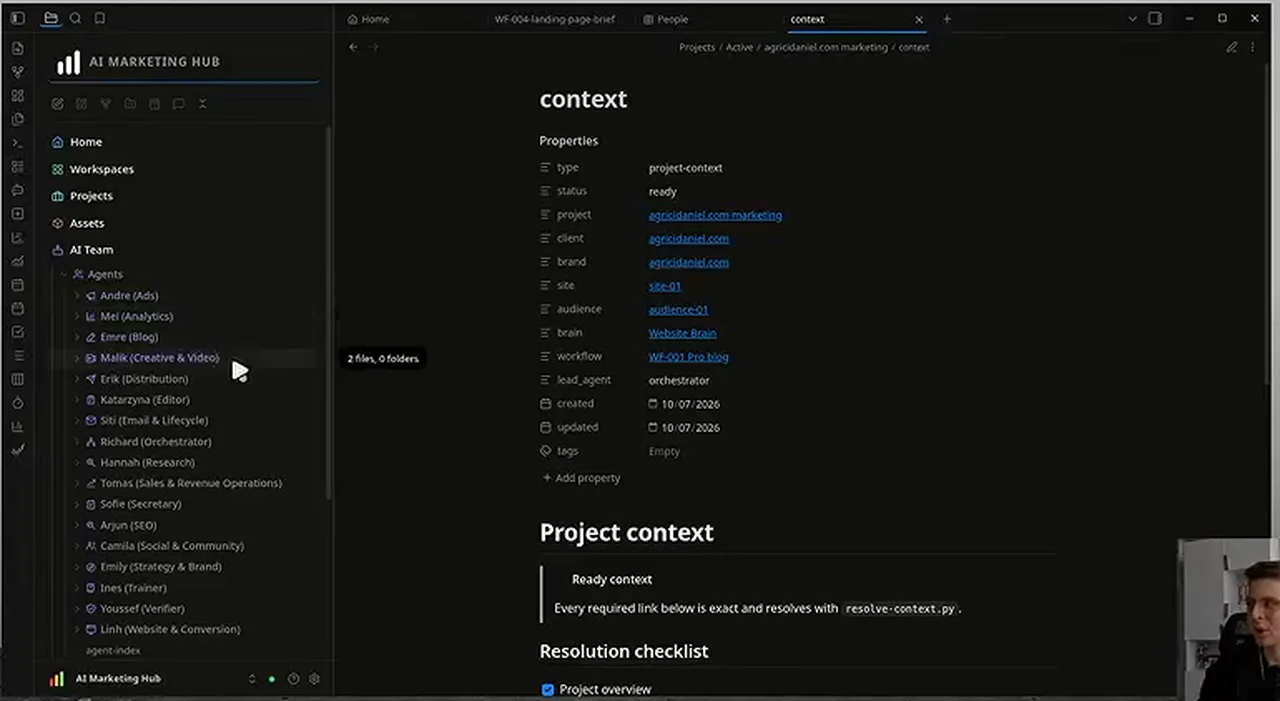Select the Malik (Creative & Video) folder
This screenshot has width=1280, height=701.
click(159, 358)
